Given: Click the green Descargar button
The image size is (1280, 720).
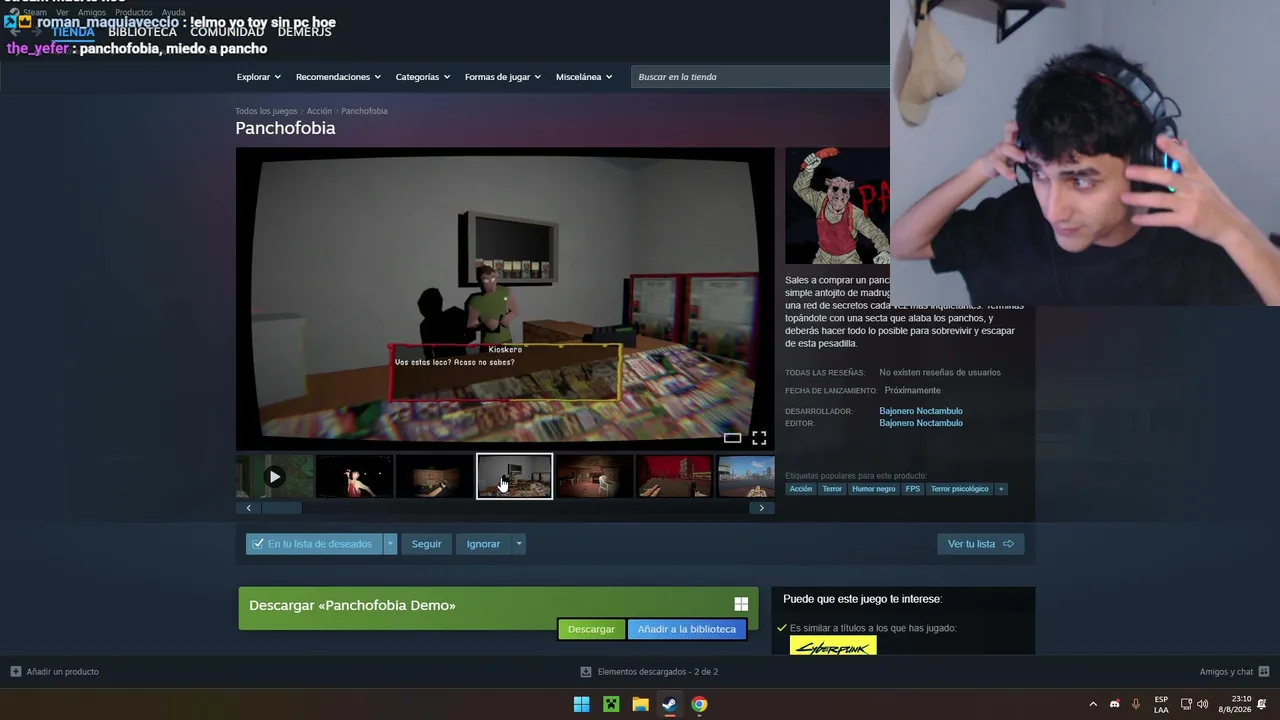Looking at the screenshot, I should coord(591,629).
